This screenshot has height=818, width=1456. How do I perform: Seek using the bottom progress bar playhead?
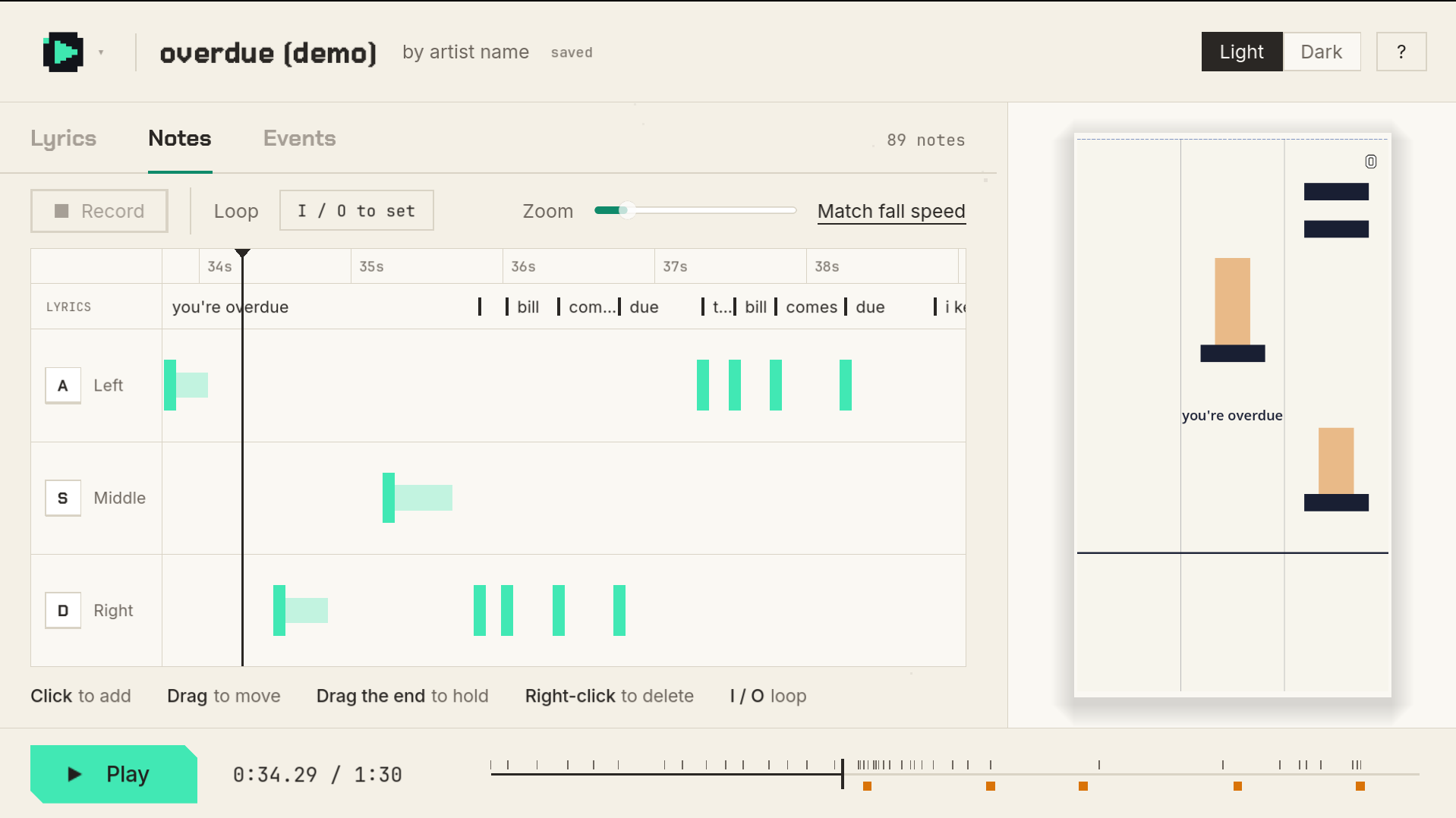click(843, 773)
